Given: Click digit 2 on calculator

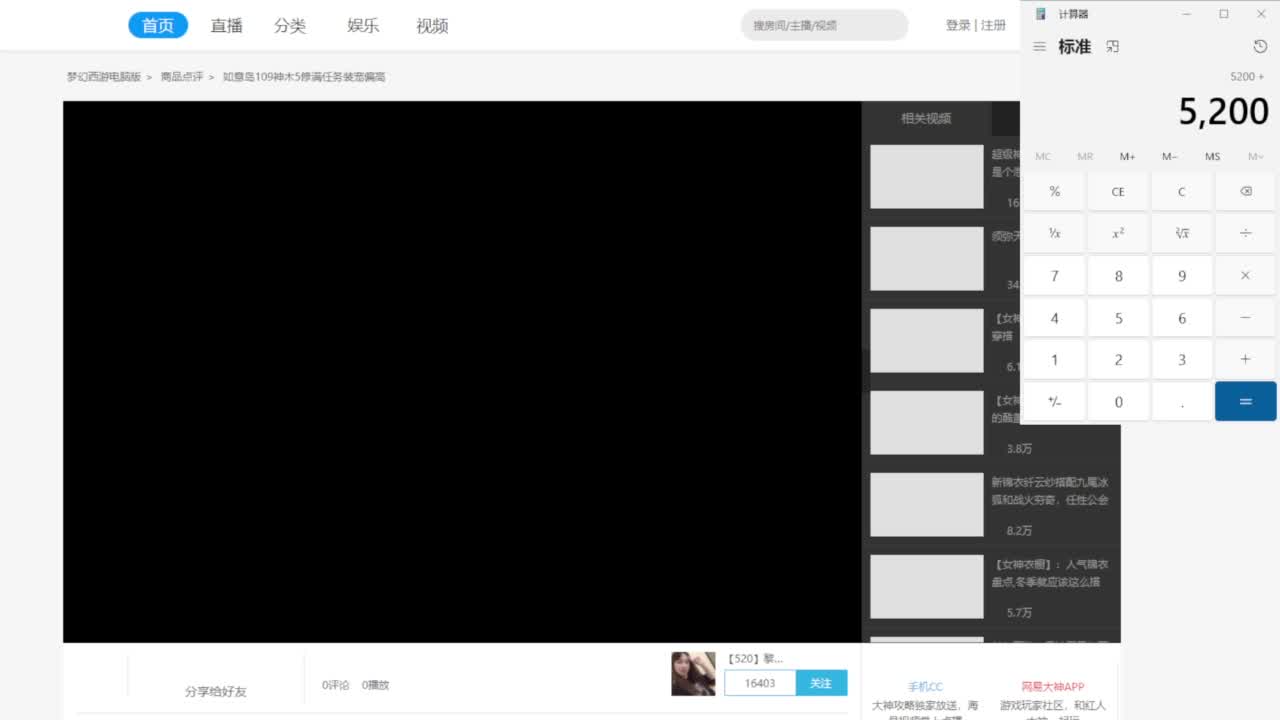Looking at the screenshot, I should click(1118, 359).
